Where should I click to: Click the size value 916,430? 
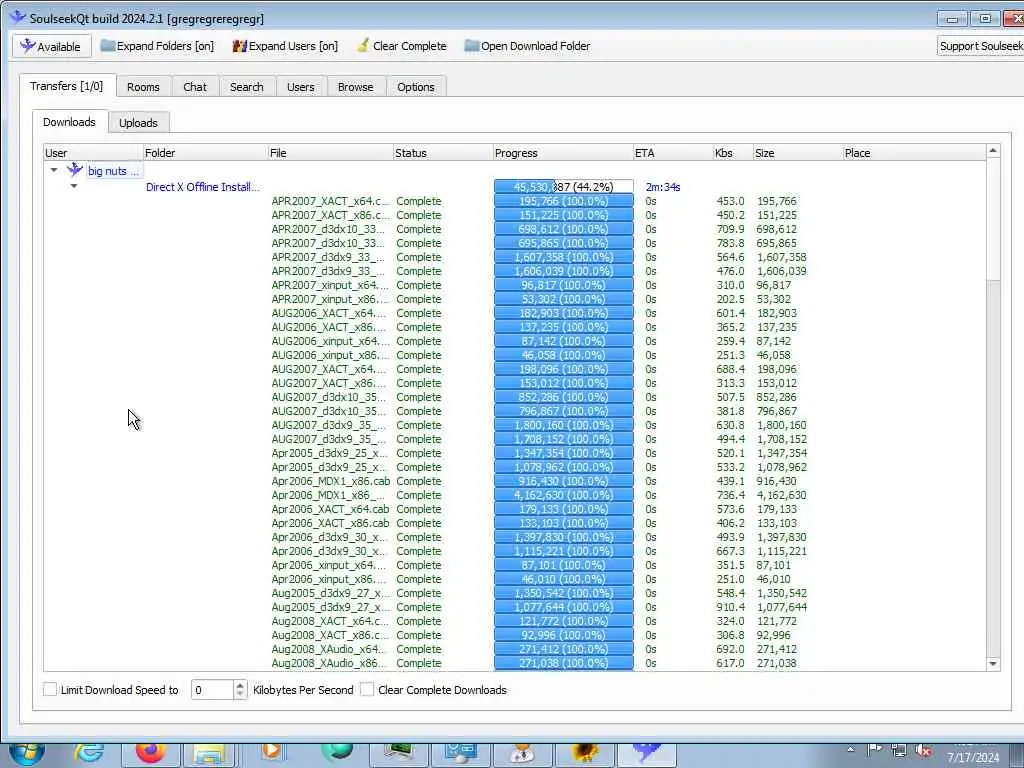click(776, 481)
